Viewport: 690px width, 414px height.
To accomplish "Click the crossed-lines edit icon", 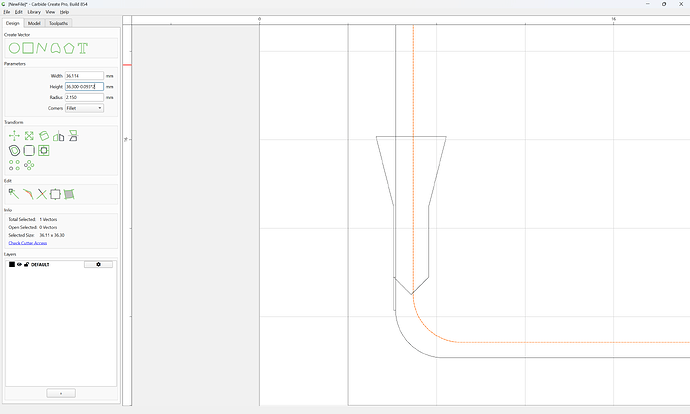I will tap(41, 194).
